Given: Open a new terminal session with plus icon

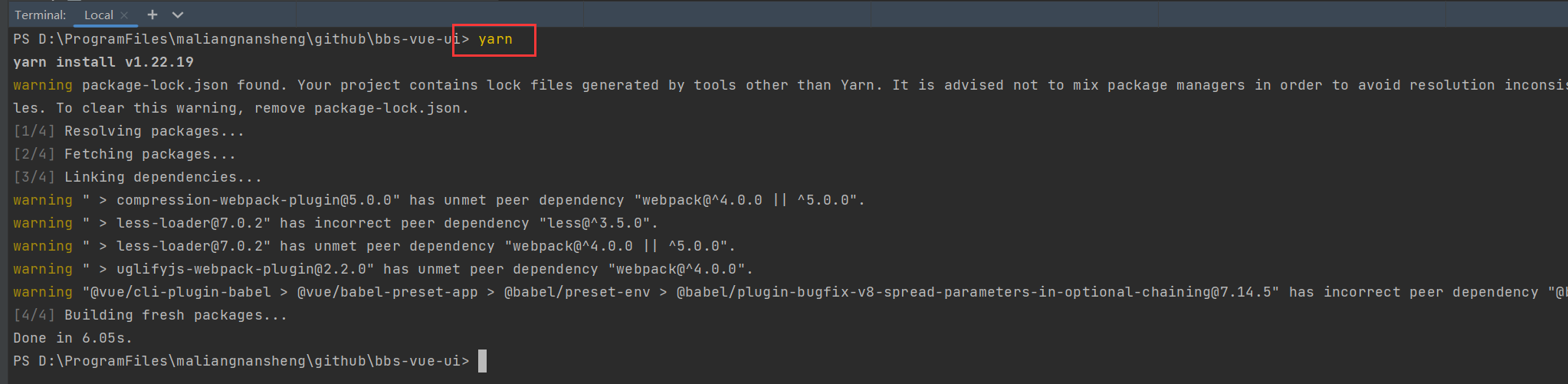Looking at the screenshot, I should (153, 15).
